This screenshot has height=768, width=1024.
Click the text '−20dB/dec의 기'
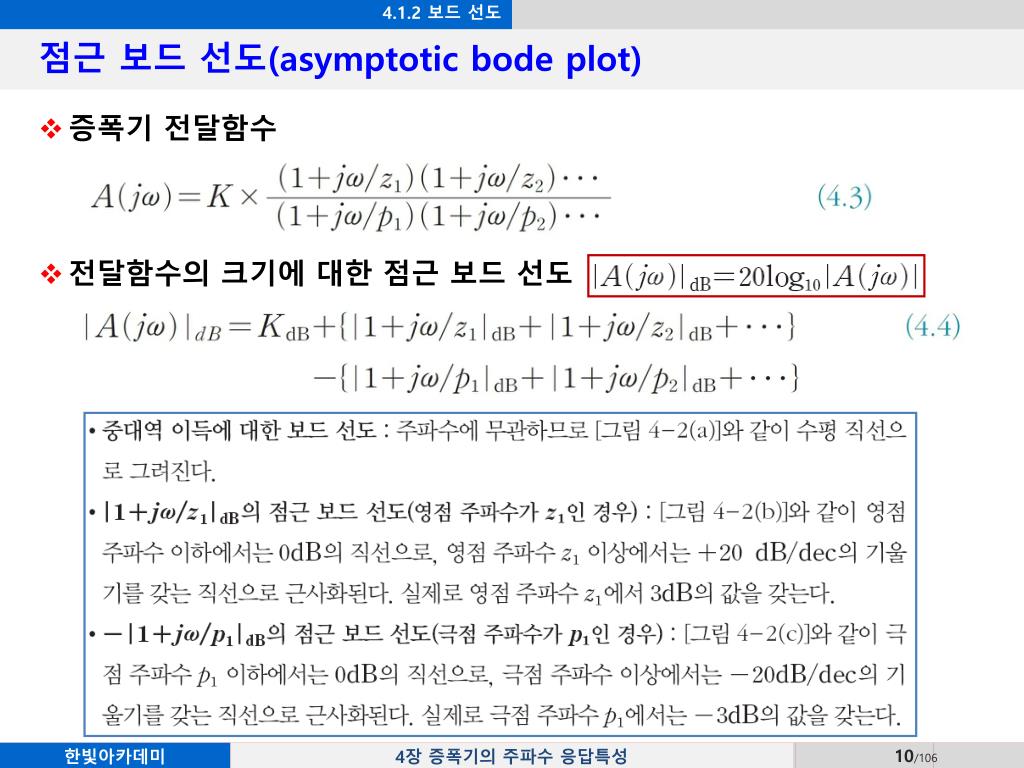click(x=818, y=674)
